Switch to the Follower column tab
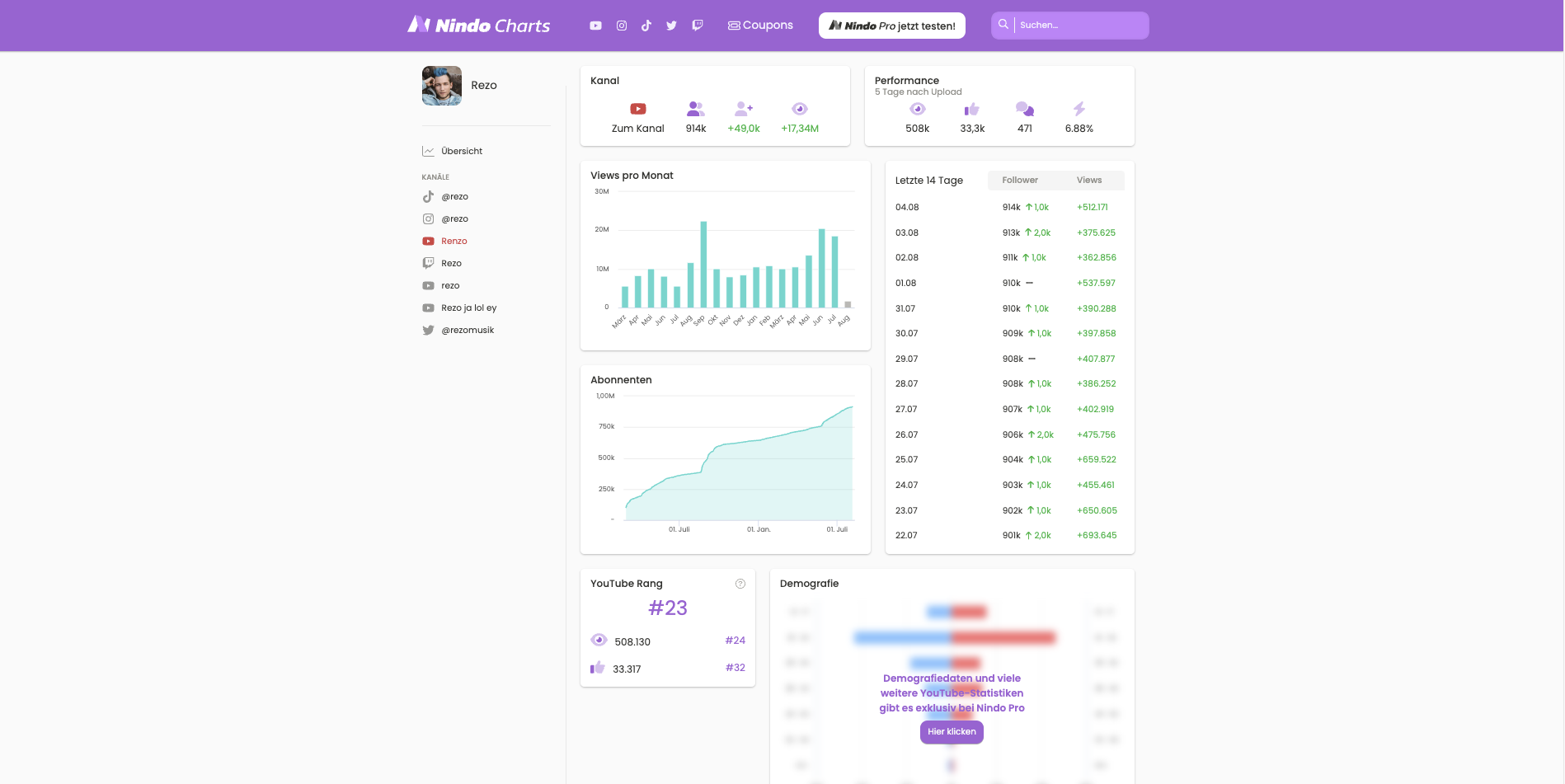This screenshot has height=784, width=1565. pos(1020,180)
